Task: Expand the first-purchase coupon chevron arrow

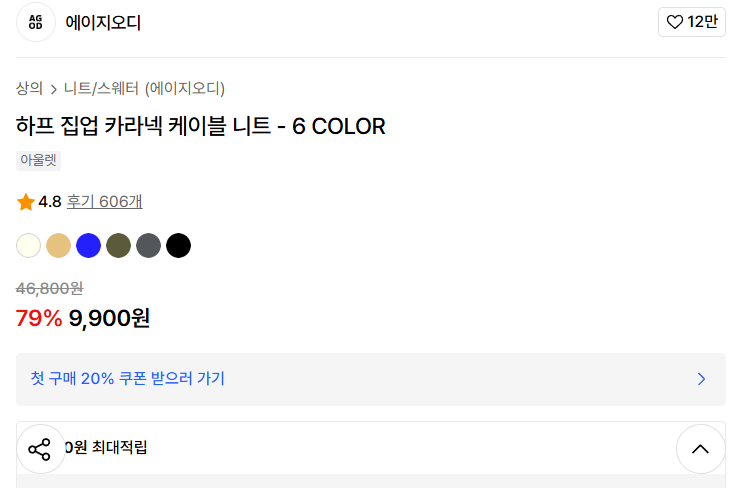Action: [701, 379]
